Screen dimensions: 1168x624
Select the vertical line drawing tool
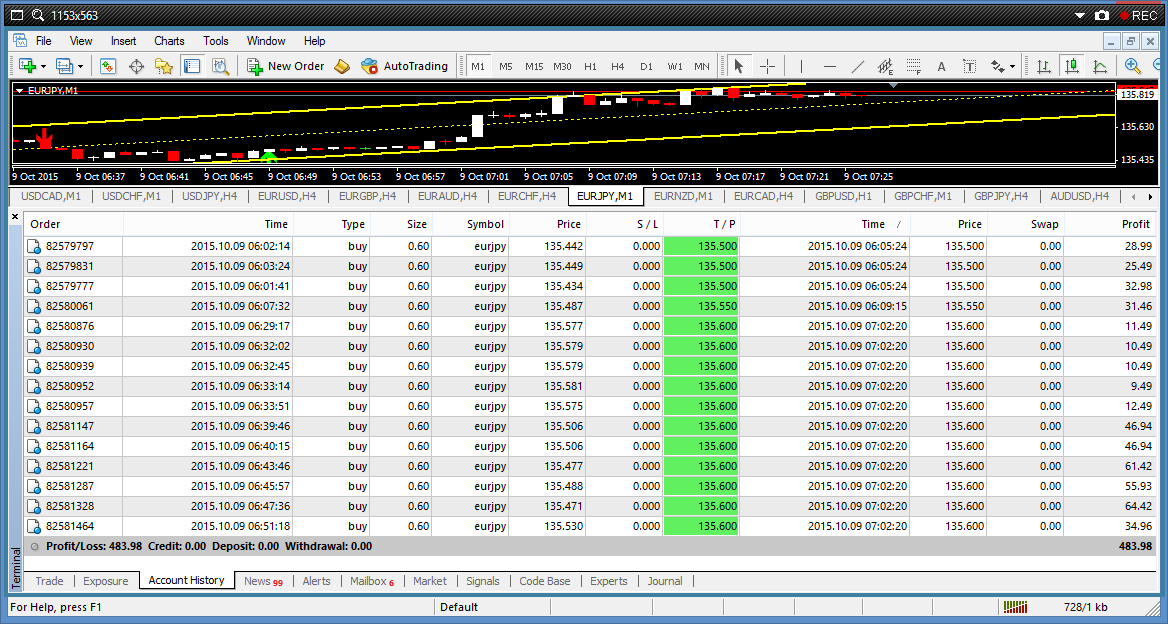coord(802,66)
